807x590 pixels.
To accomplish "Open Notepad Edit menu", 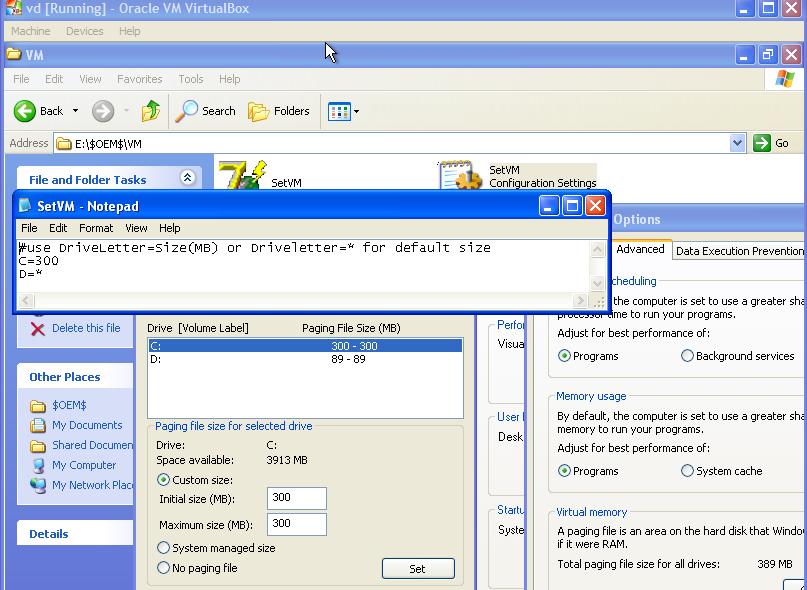I will click(58, 228).
